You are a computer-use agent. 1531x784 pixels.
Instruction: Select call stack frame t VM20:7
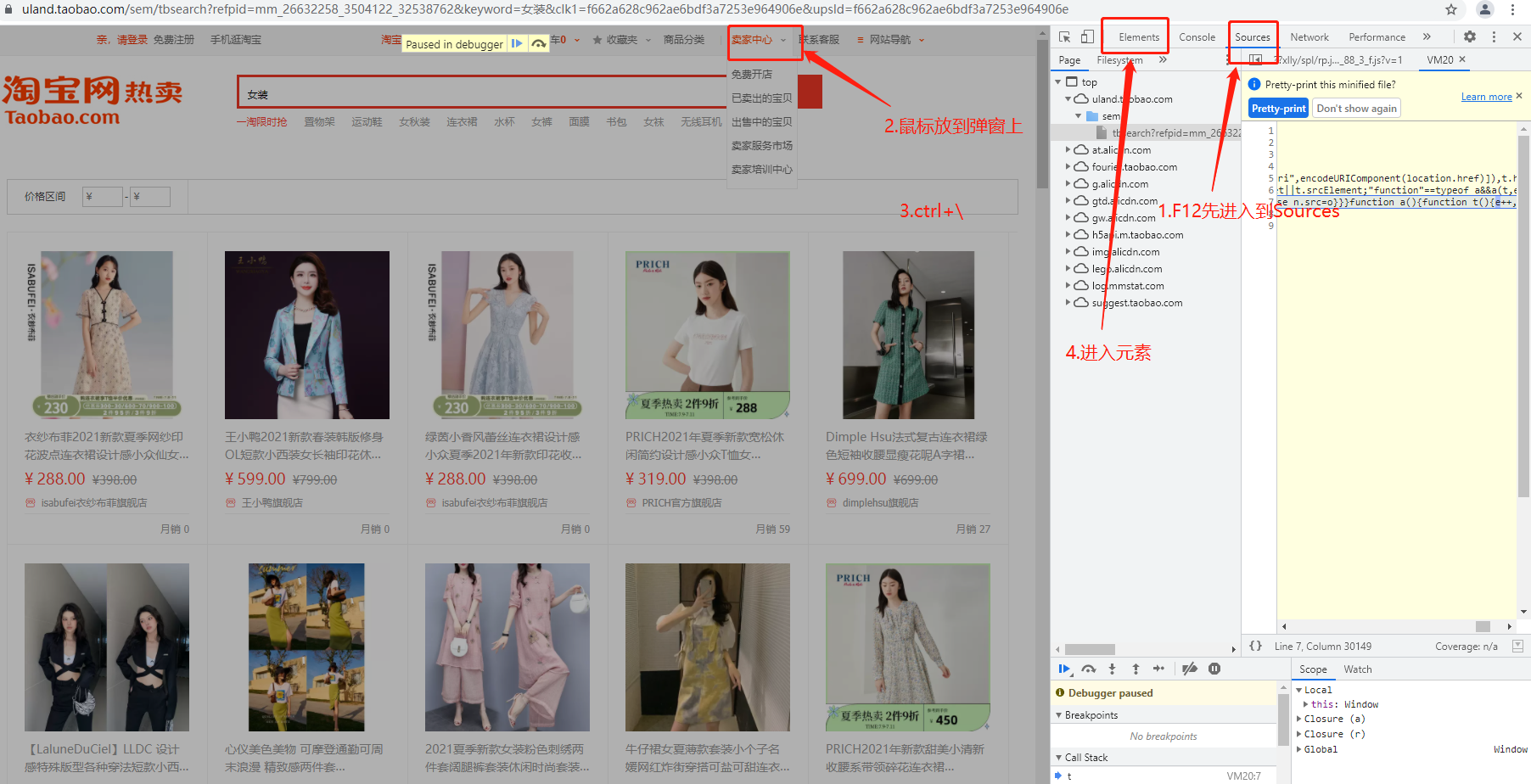pyautogui.click(x=1164, y=776)
